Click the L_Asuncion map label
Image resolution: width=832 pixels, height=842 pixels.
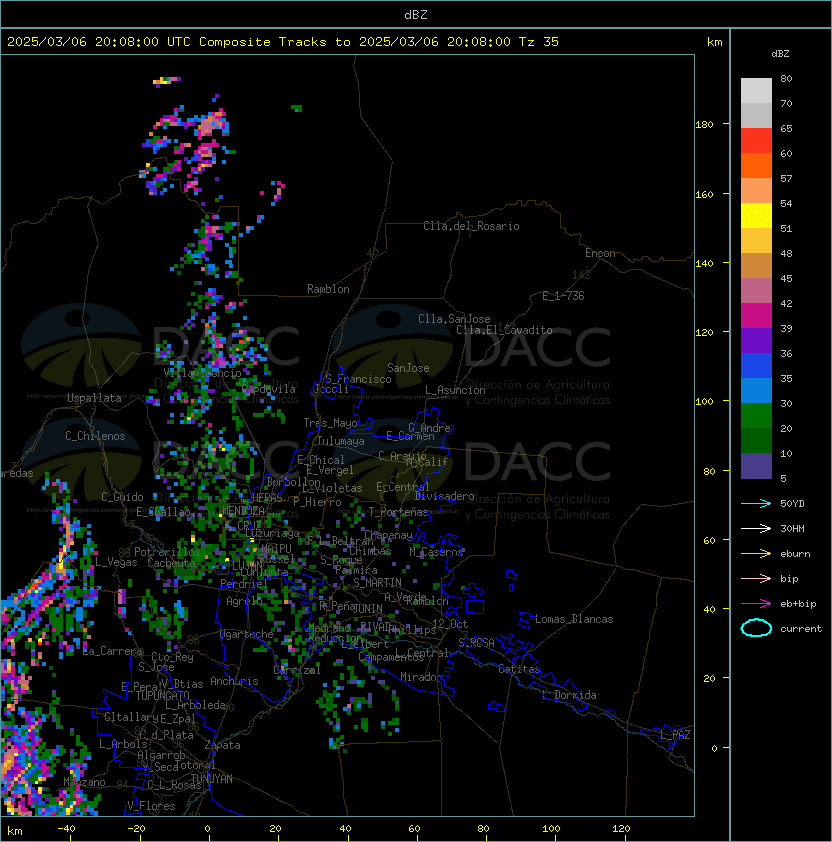click(455, 390)
